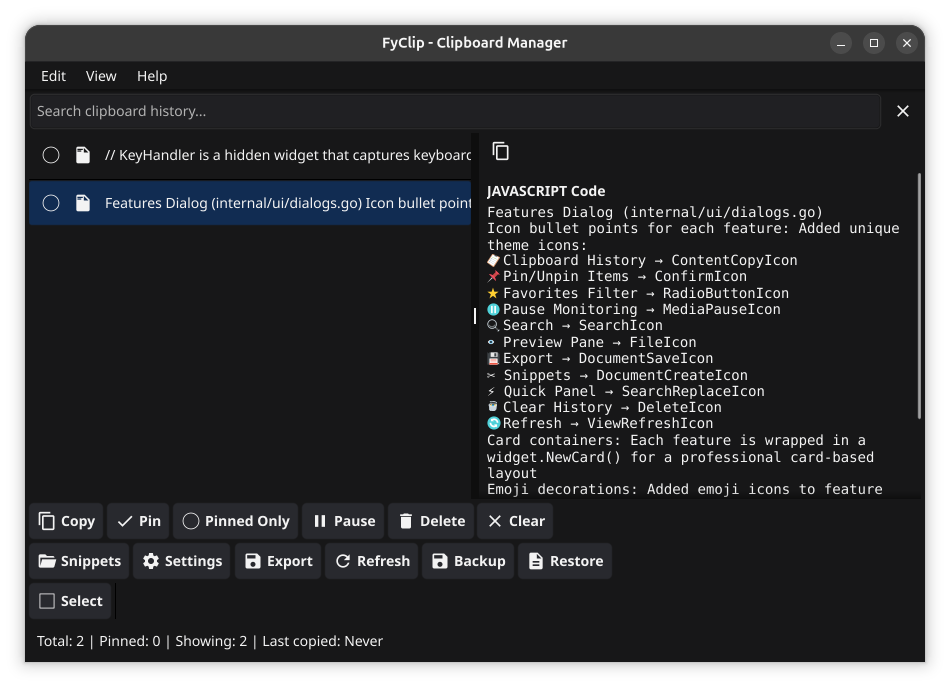Click the search field's clear X icon
This screenshot has height=687, width=950.
pos(903,111)
